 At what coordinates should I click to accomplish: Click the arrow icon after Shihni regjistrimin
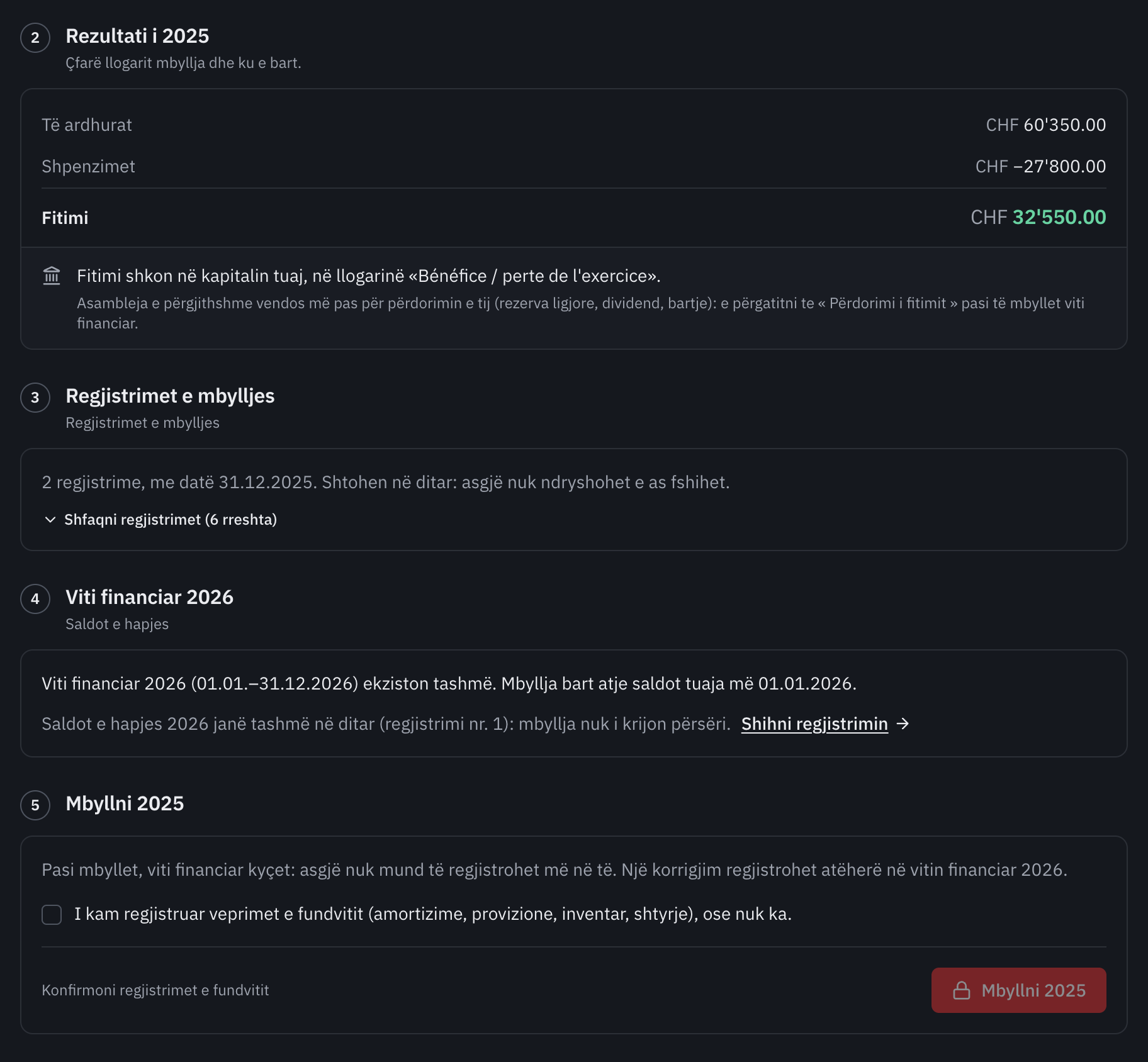(903, 724)
